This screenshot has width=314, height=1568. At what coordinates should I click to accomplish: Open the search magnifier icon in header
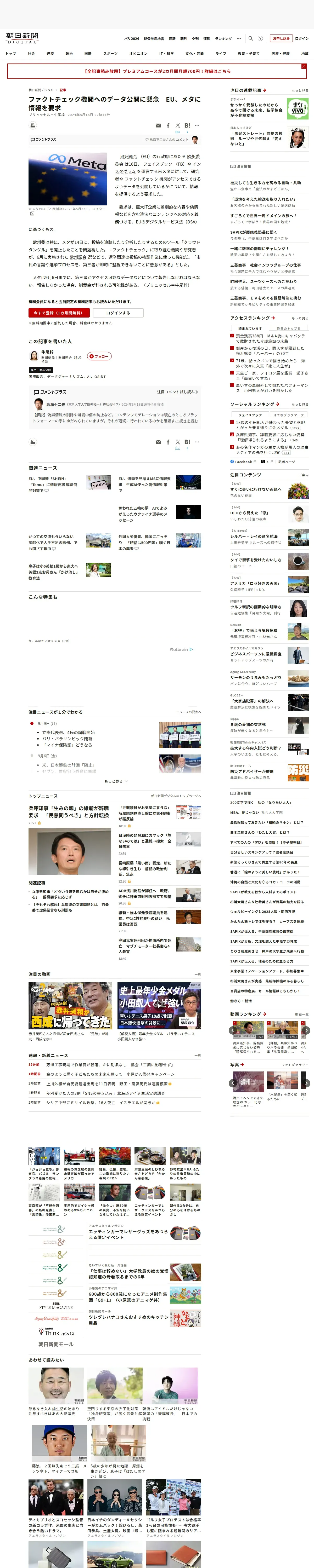(x=251, y=38)
